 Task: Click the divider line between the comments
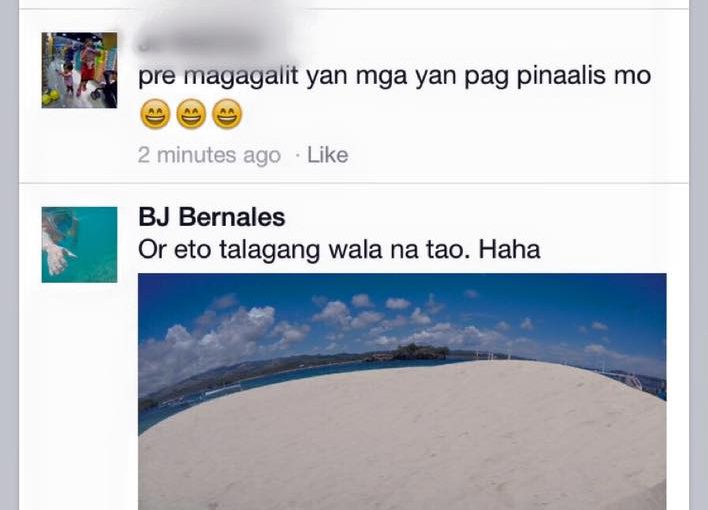coord(354,183)
